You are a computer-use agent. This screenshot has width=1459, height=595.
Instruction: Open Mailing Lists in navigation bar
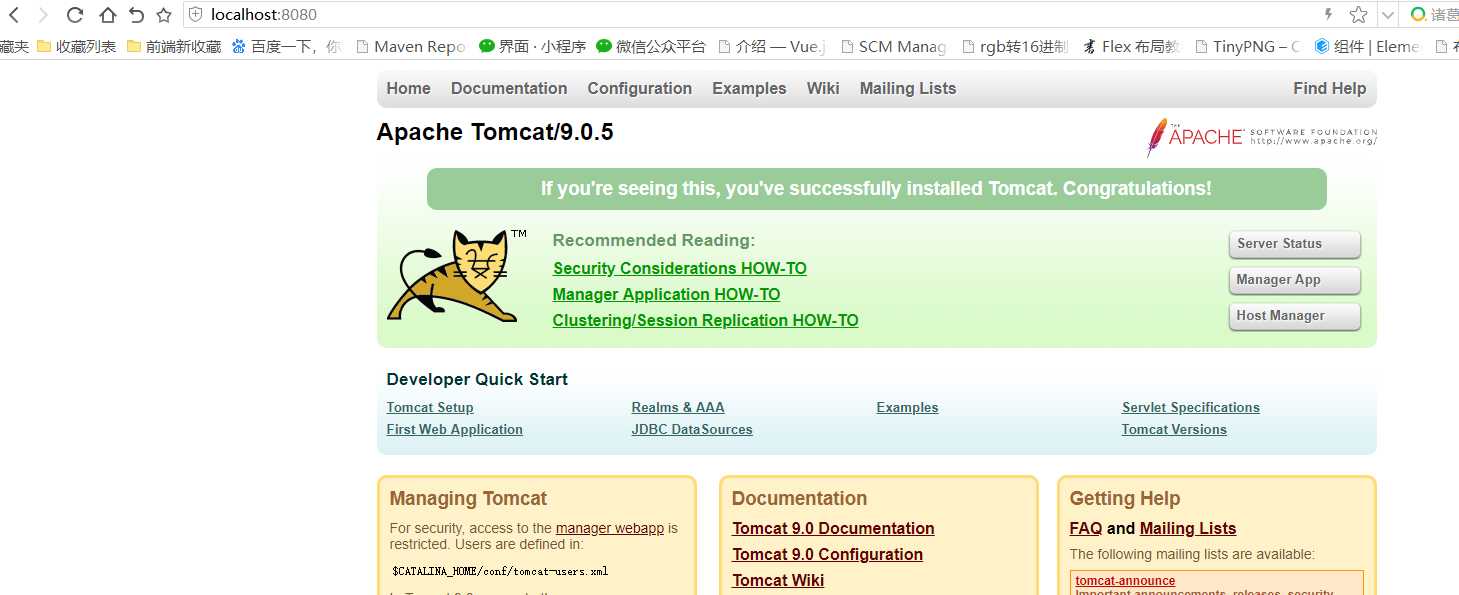point(908,88)
